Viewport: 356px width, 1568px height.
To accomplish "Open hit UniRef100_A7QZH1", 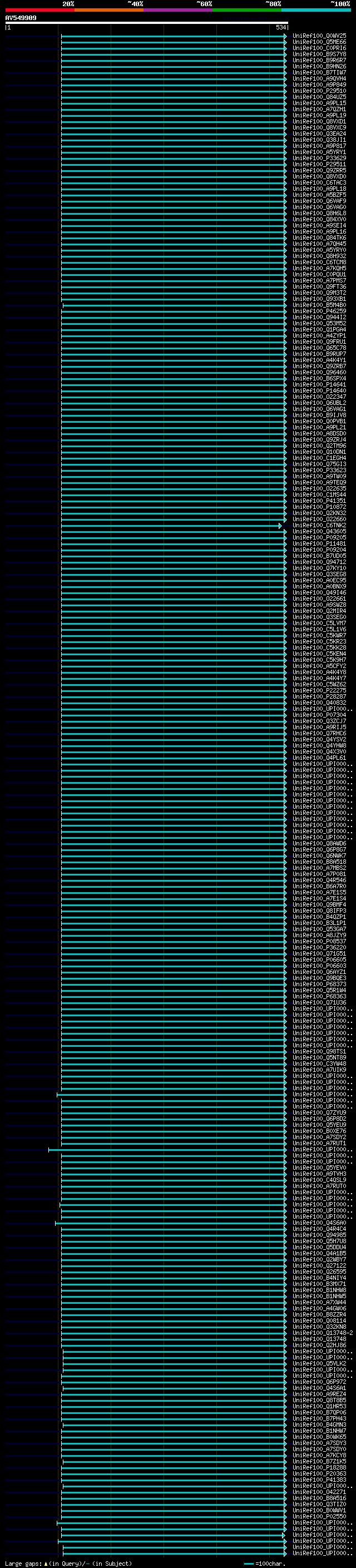I will (x=319, y=110).
